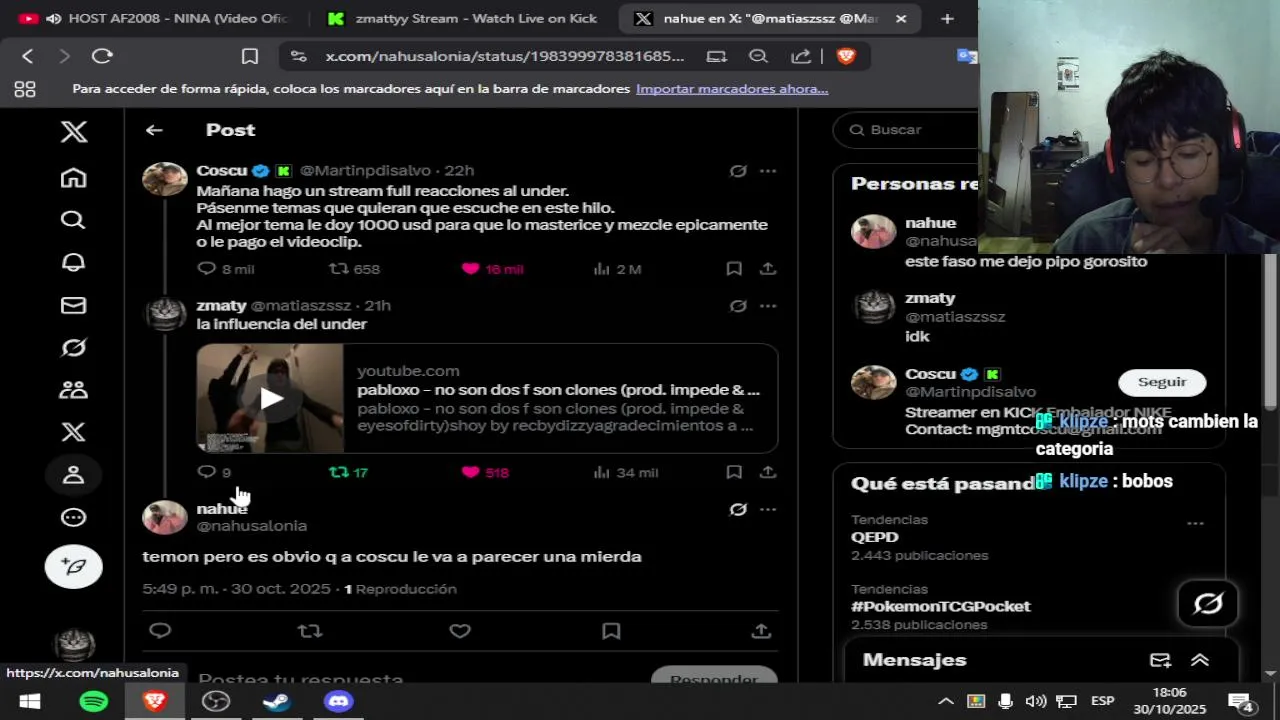Open QEPD trending topic
1280x720 pixels.
click(875, 537)
